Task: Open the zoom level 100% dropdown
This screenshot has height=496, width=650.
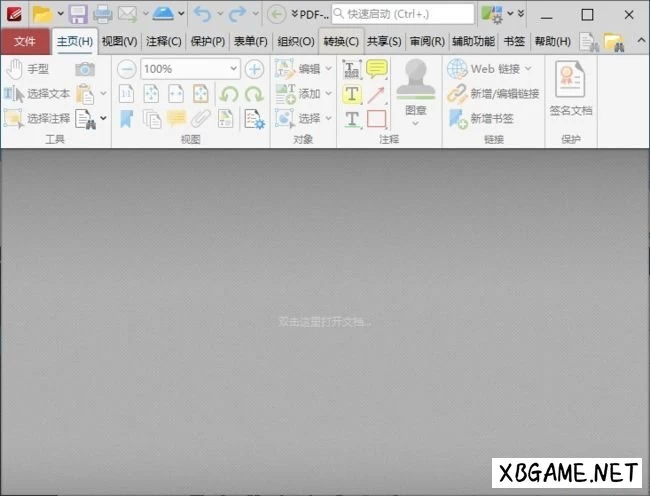Action: (x=233, y=69)
